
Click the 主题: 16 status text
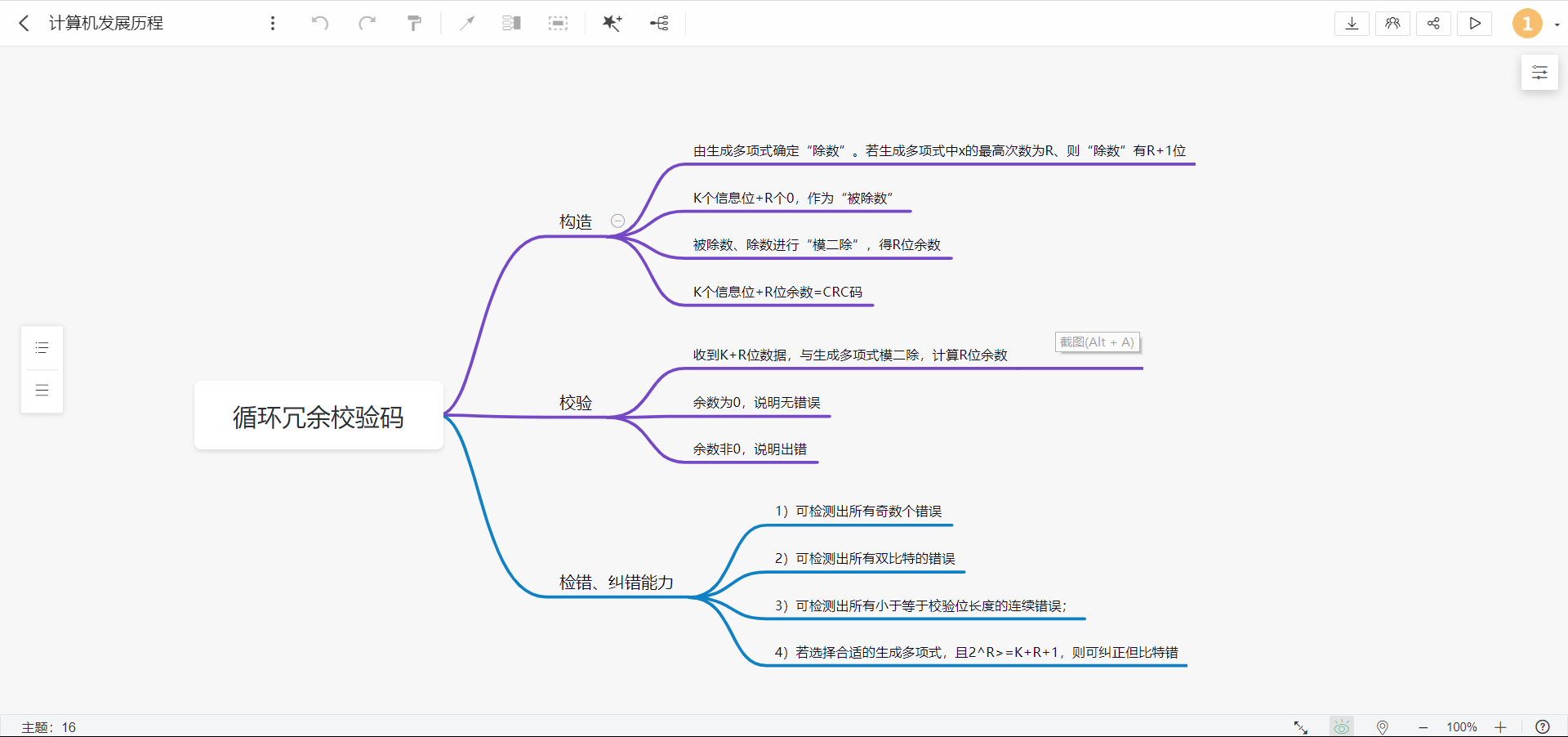[49, 727]
